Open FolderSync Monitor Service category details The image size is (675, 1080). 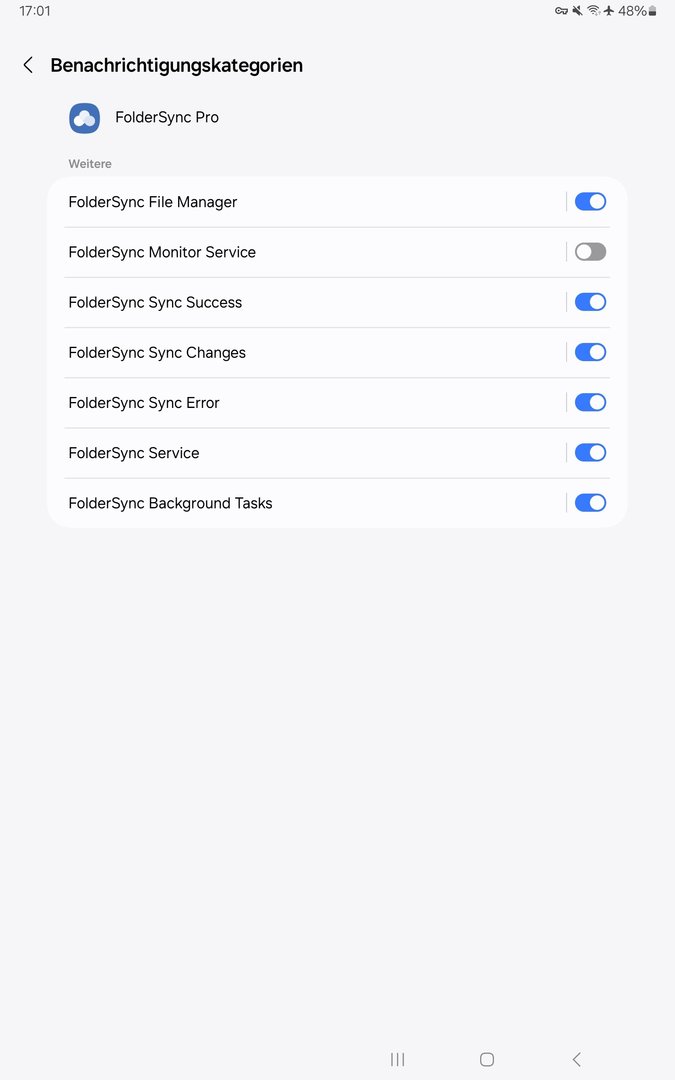coord(162,252)
